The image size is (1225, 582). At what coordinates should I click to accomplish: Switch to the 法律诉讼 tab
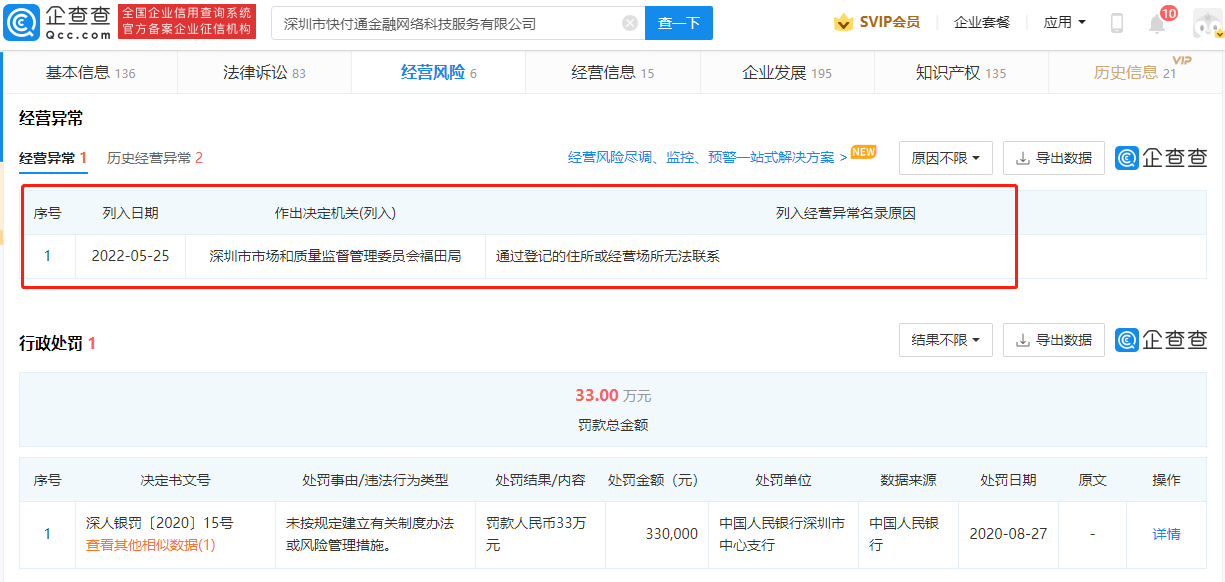(264, 72)
